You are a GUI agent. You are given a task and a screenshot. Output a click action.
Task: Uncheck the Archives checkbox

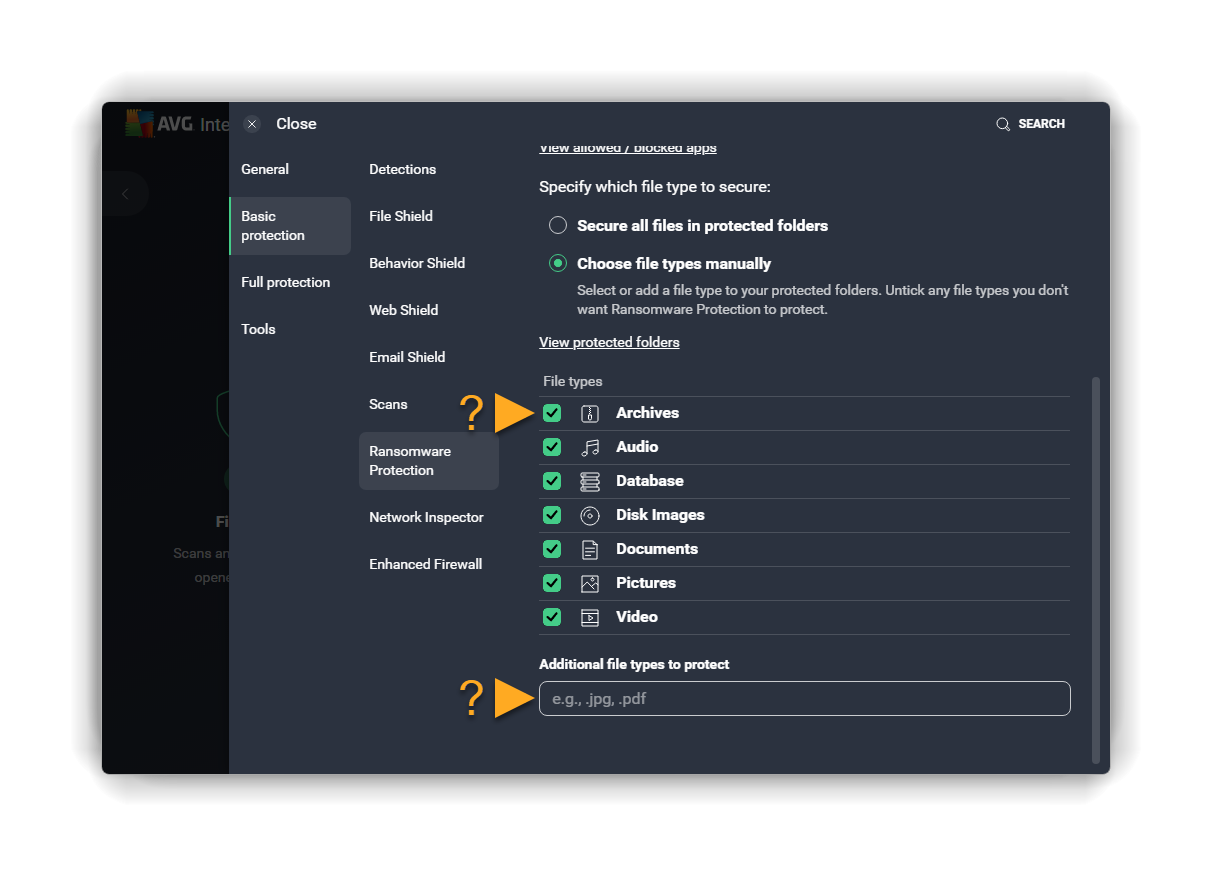pos(552,413)
